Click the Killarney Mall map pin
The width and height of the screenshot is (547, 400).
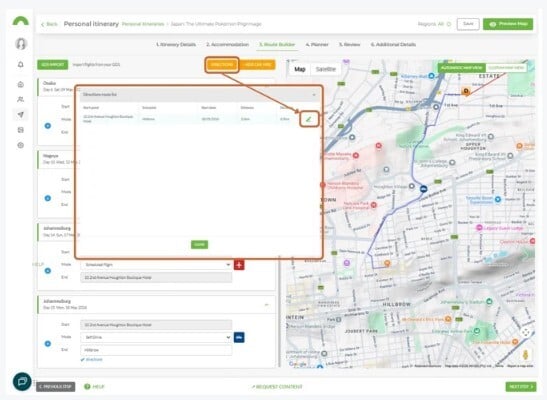(x=431, y=75)
